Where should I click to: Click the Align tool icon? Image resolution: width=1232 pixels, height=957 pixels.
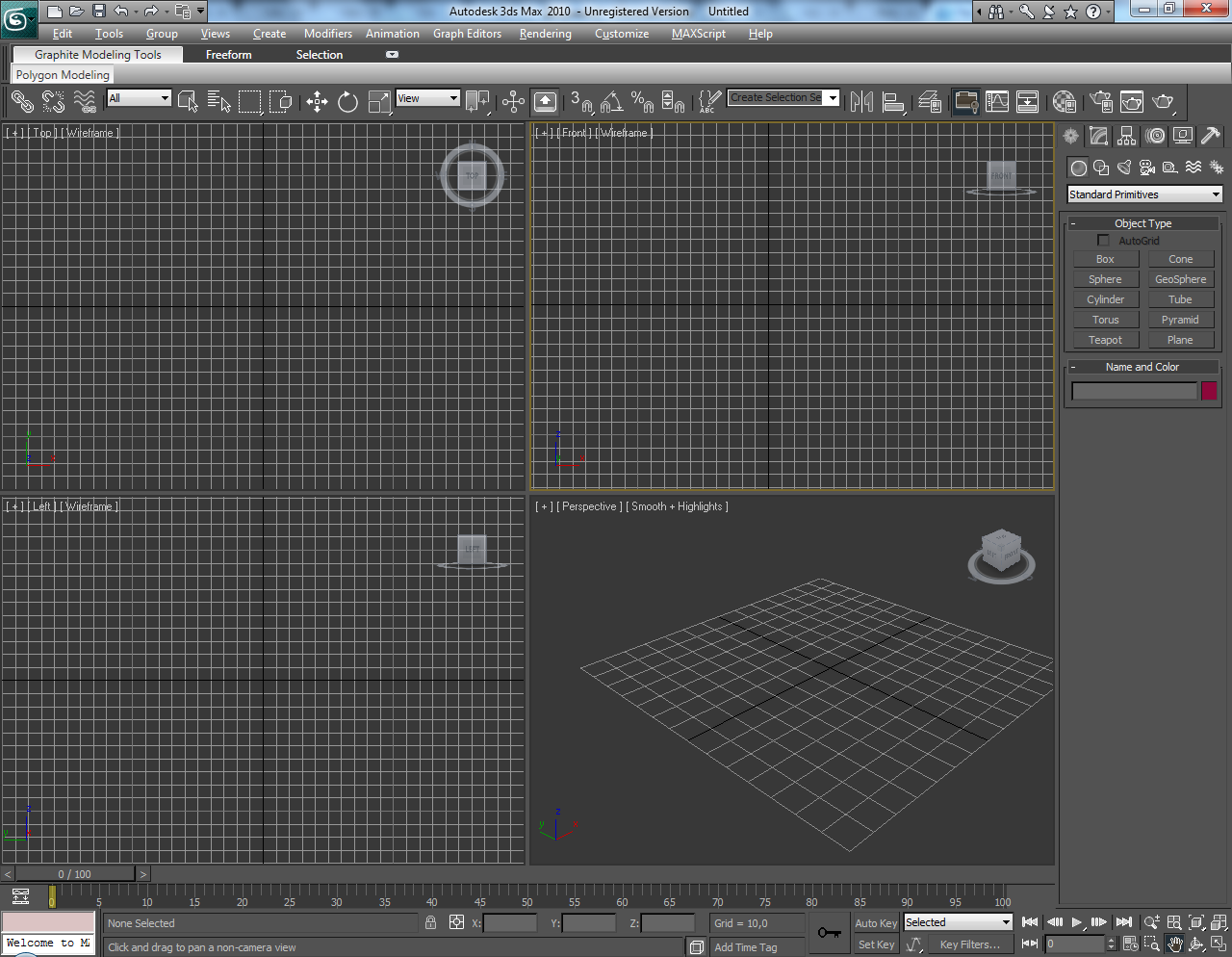pyautogui.click(x=893, y=101)
